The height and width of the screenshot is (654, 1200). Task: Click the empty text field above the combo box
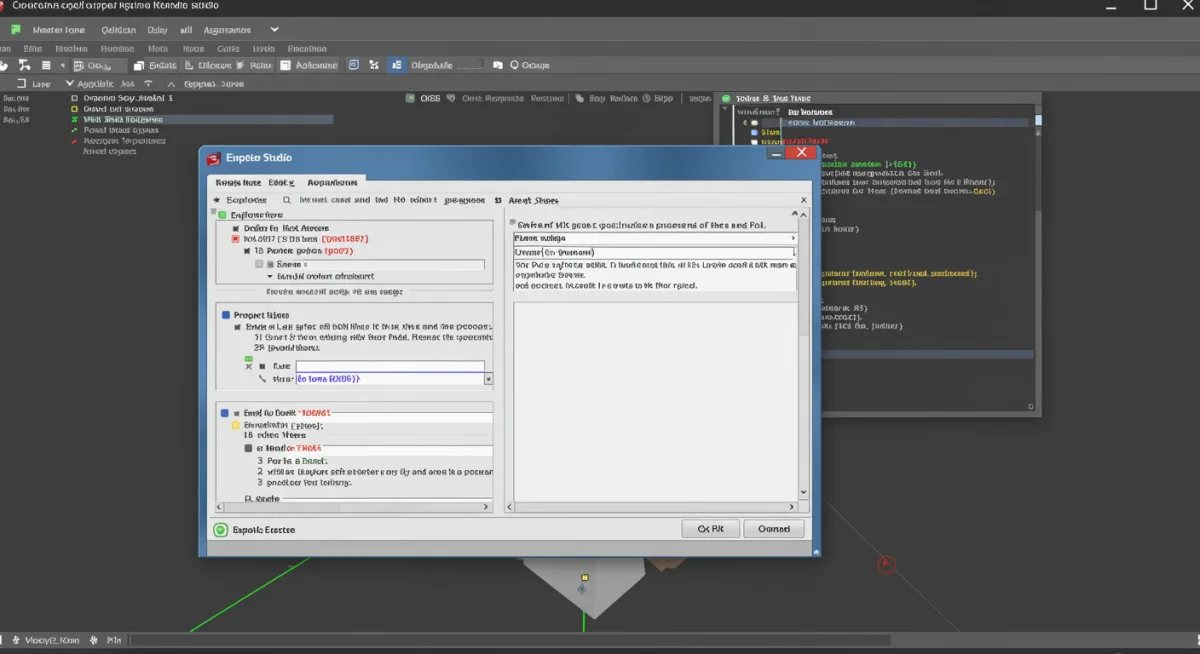390,367
